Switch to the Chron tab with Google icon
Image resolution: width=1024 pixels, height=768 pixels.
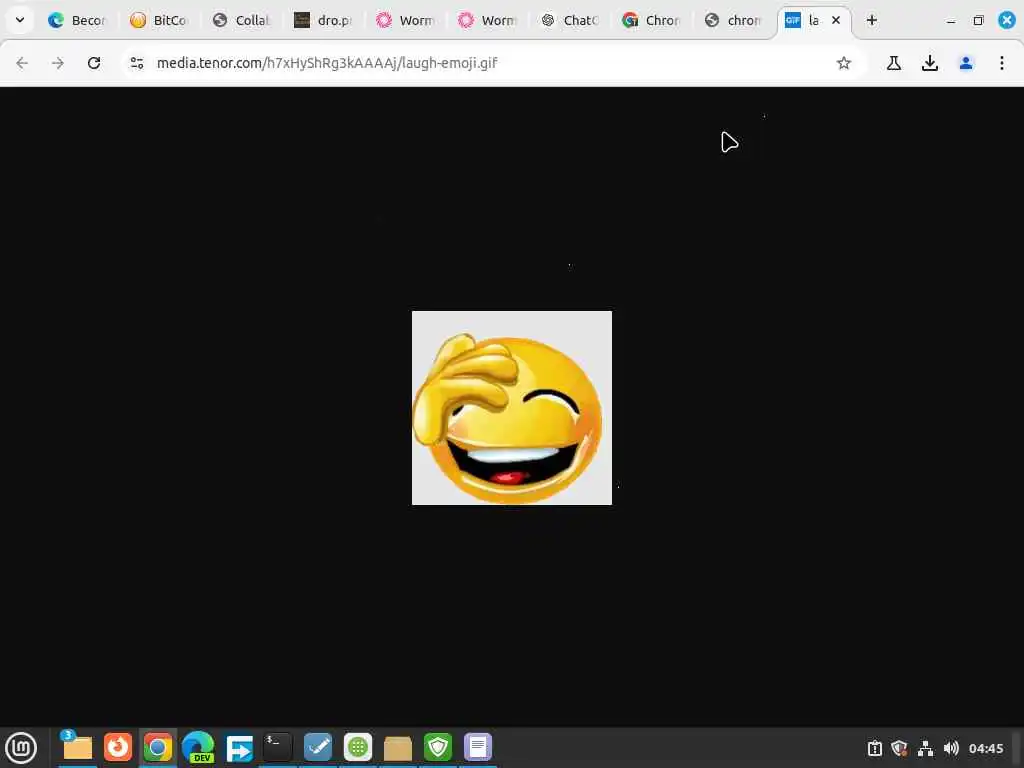pyautogui.click(x=651, y=20)
